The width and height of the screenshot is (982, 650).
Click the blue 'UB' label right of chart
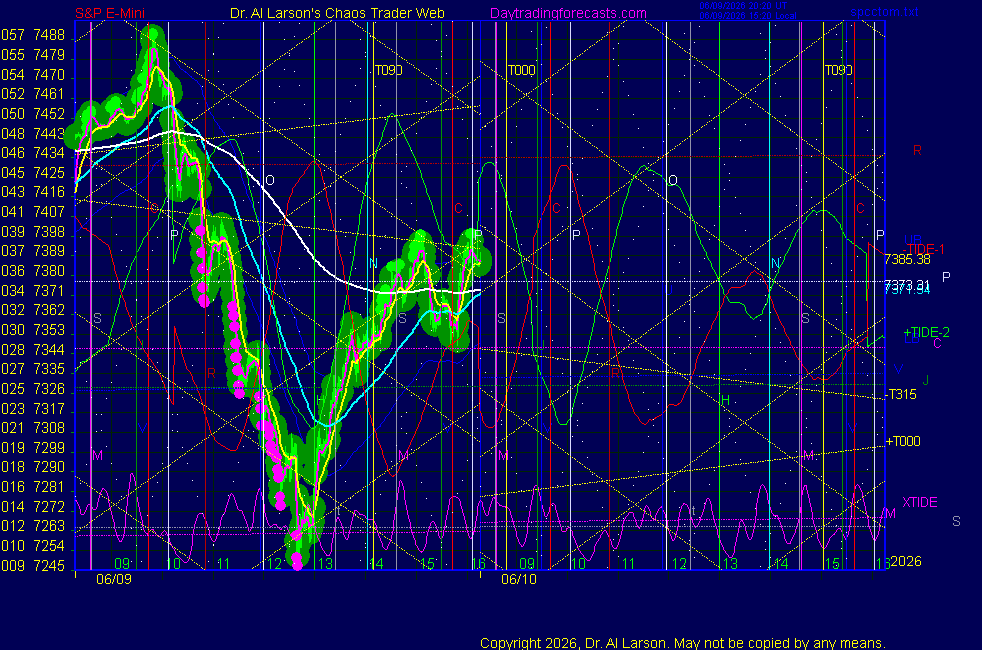tap(913, 239)
